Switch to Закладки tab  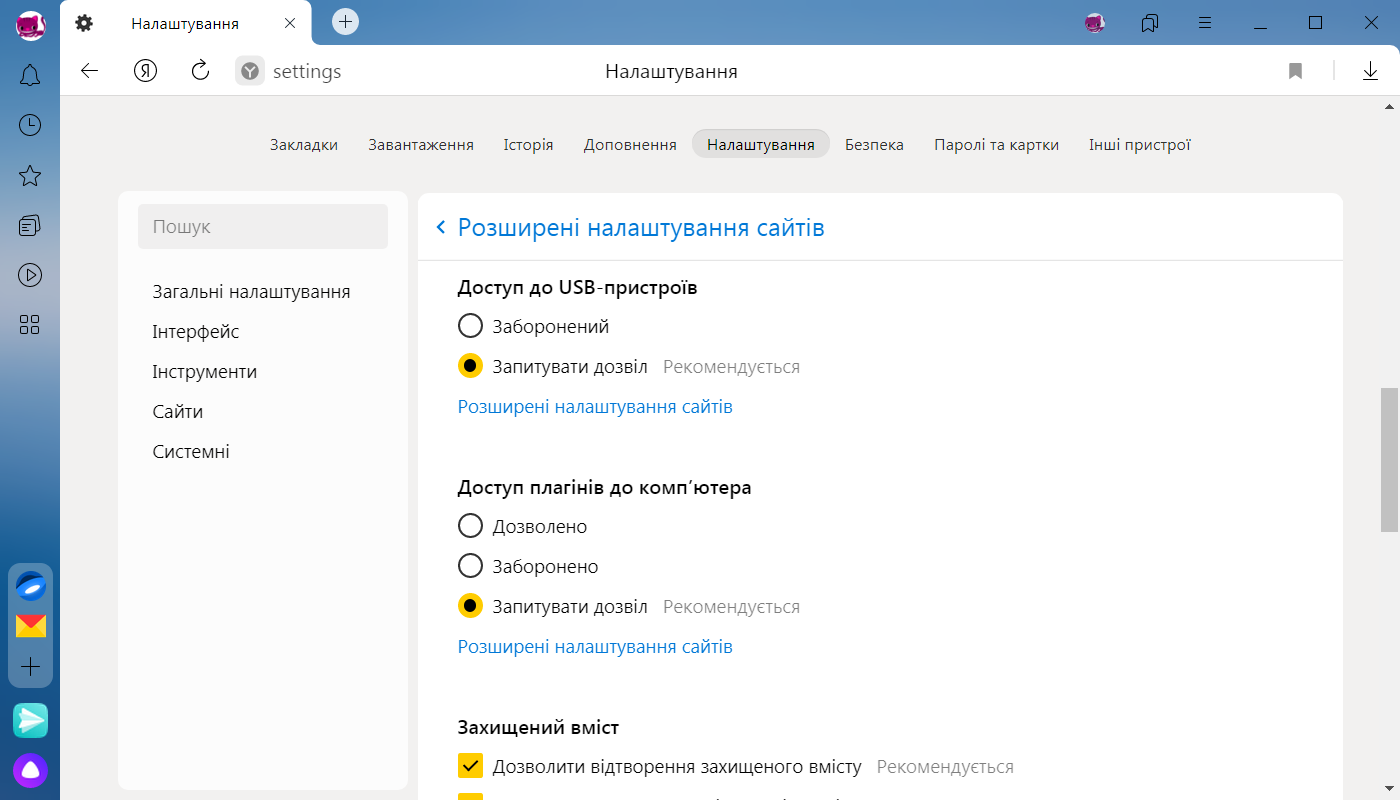pos(304,144)
